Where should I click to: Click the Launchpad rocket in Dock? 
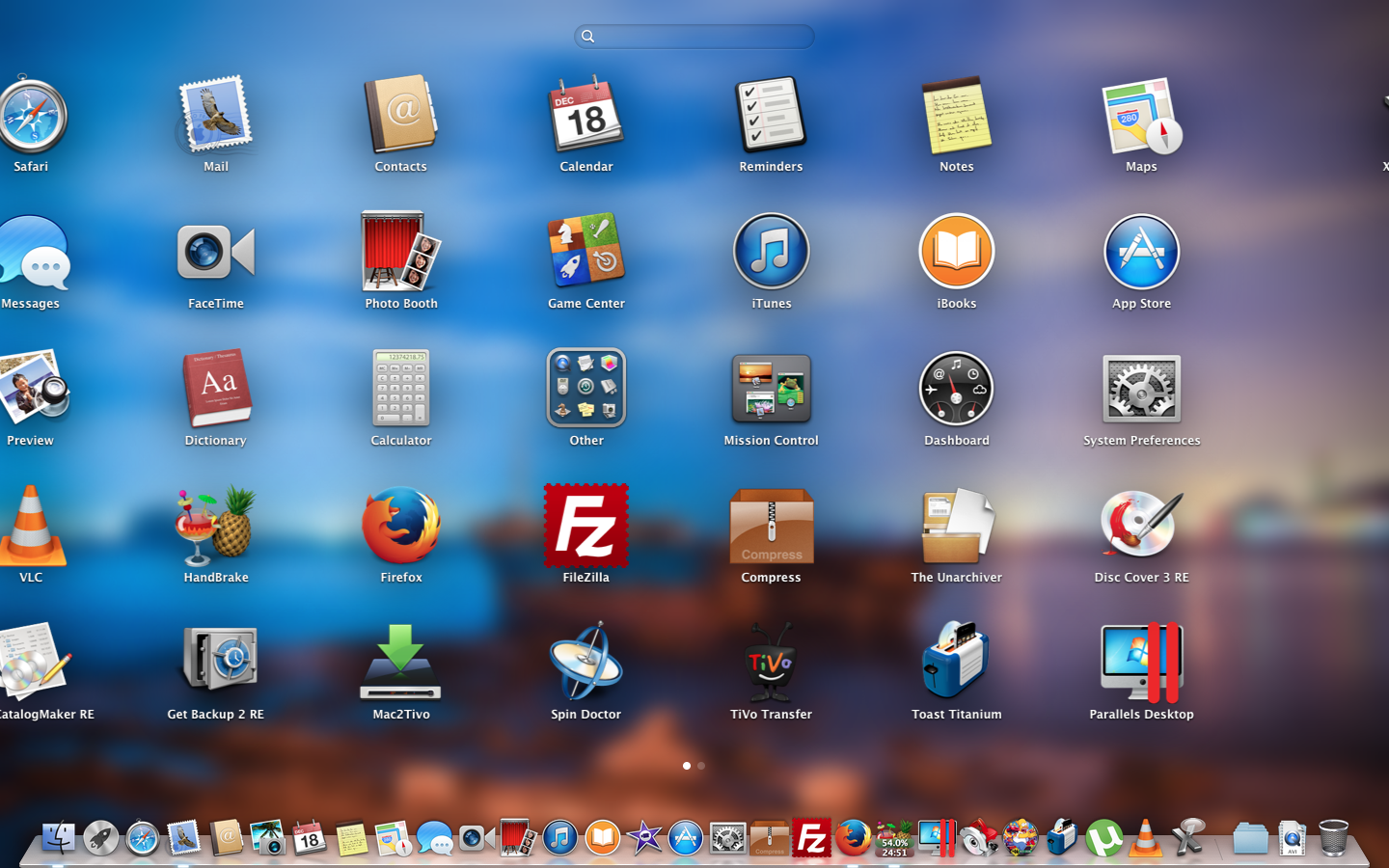pyautogui.click(x=100, y=838)
